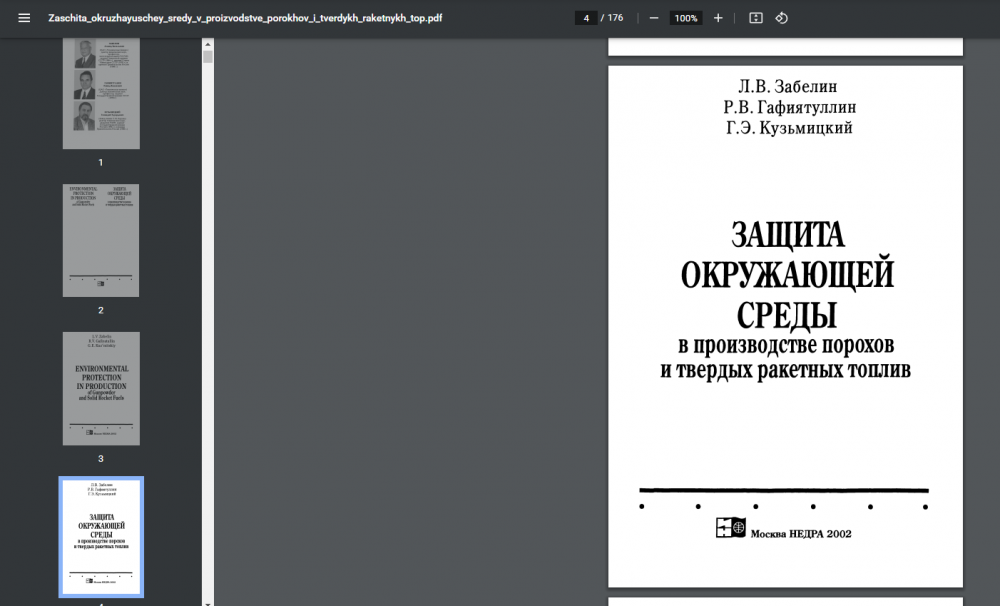Open page 1 thumbnail with author photos

(101, 93)
